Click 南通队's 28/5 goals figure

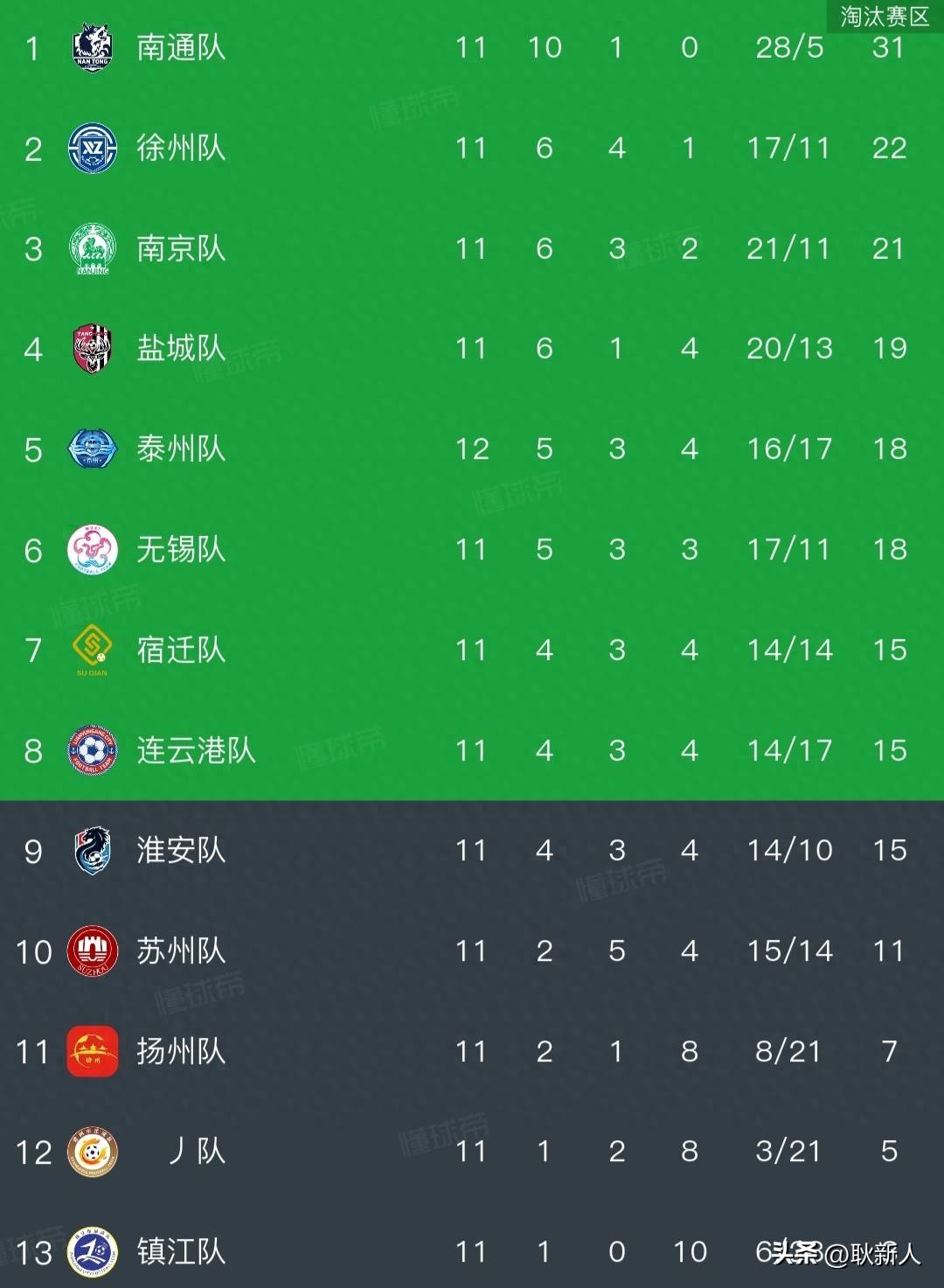[789, 47]
